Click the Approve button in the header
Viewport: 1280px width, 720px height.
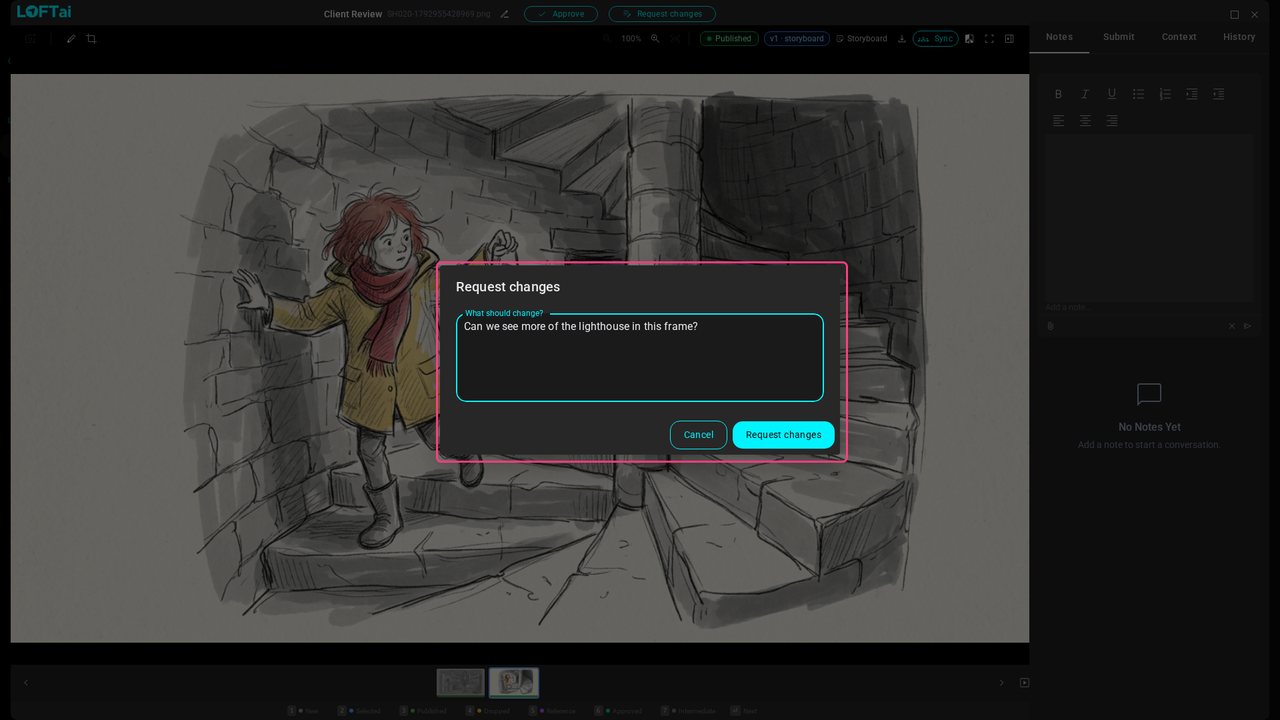click(x=561, y=14)
